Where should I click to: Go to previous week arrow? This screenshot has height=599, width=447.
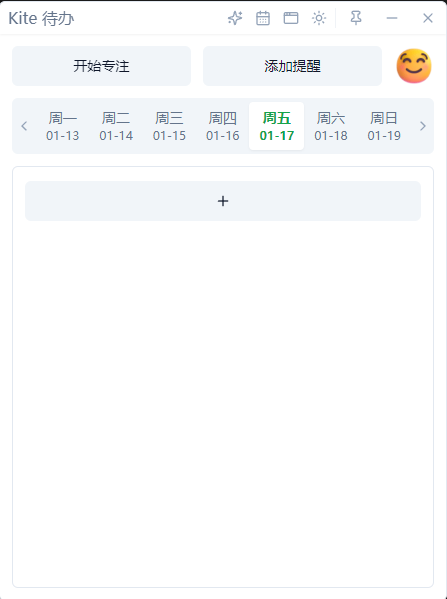[x=24, y=126]
